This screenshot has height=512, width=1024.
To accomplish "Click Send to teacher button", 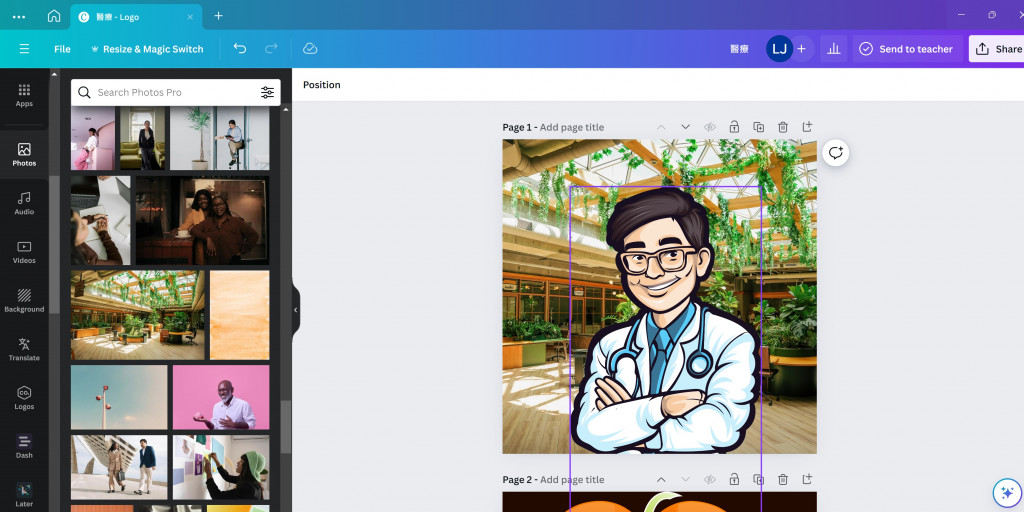I will (x=907, y=49).
